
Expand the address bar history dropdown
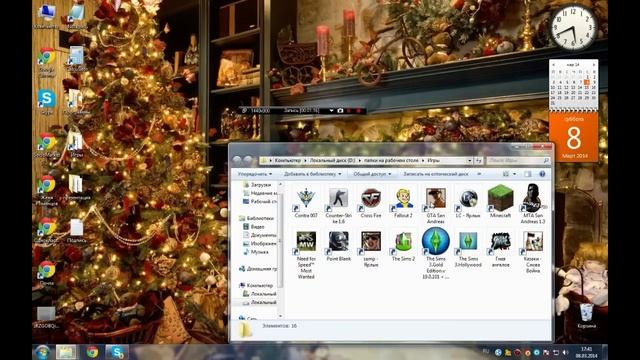[x=469, y=161]
